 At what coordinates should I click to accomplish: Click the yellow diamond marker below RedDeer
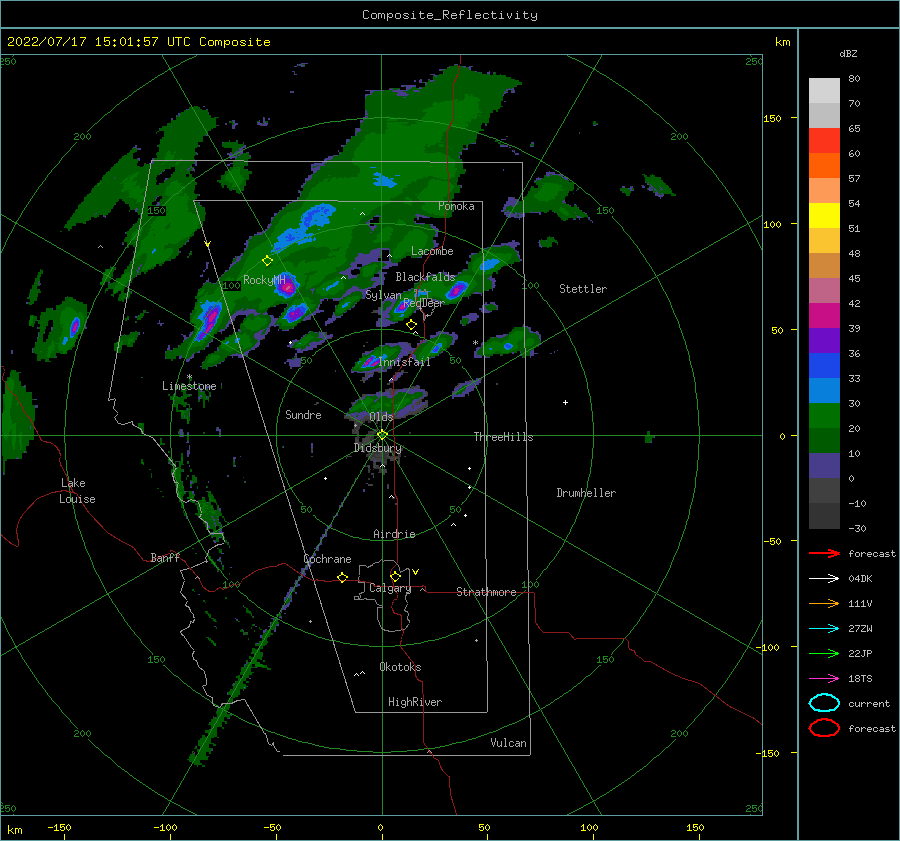[411, 325]
